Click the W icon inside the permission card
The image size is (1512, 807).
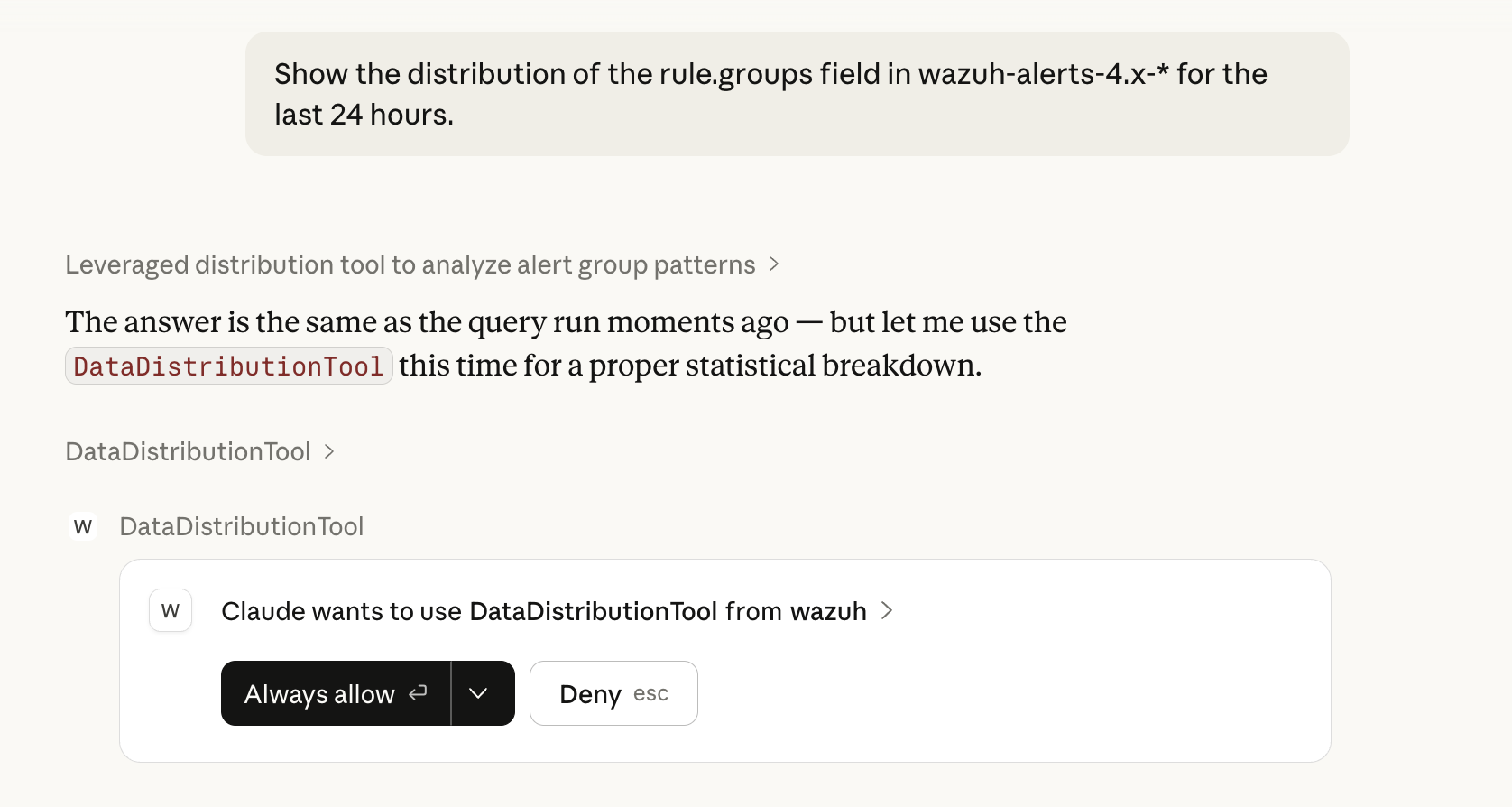(x=171, y=610)
